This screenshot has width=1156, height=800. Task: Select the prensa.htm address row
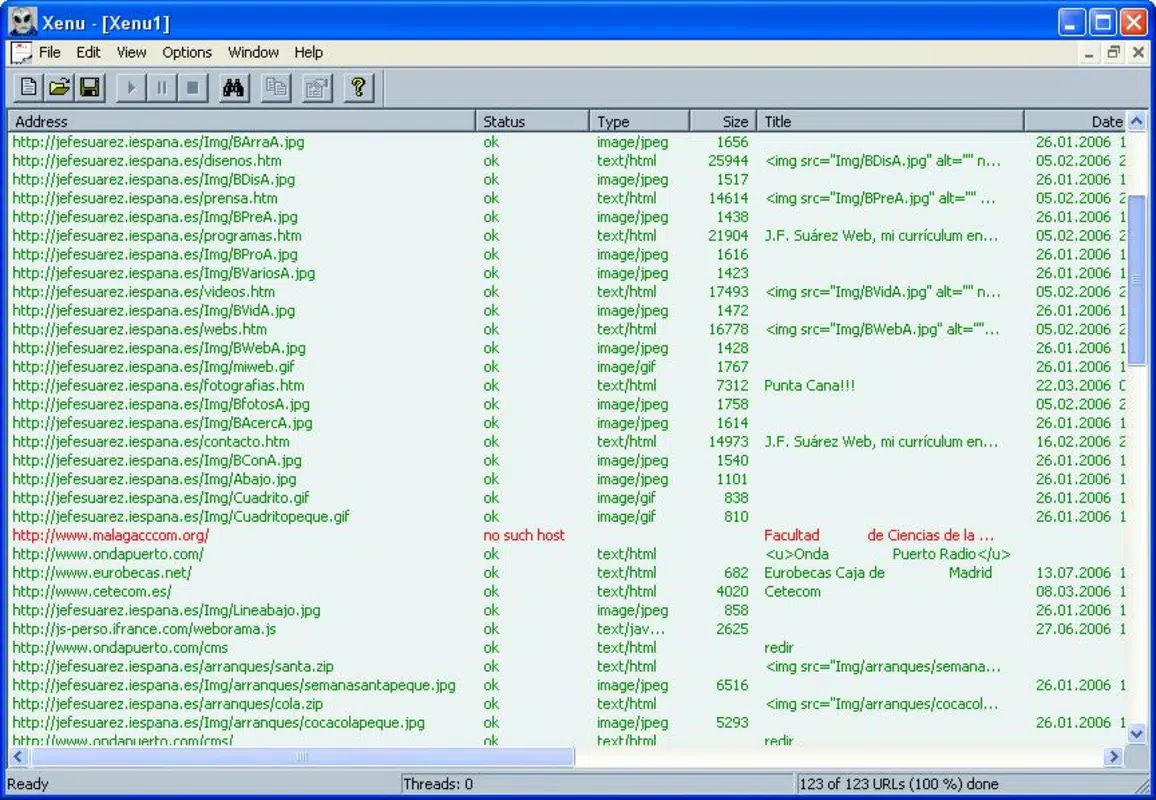[x=144, y=198]
